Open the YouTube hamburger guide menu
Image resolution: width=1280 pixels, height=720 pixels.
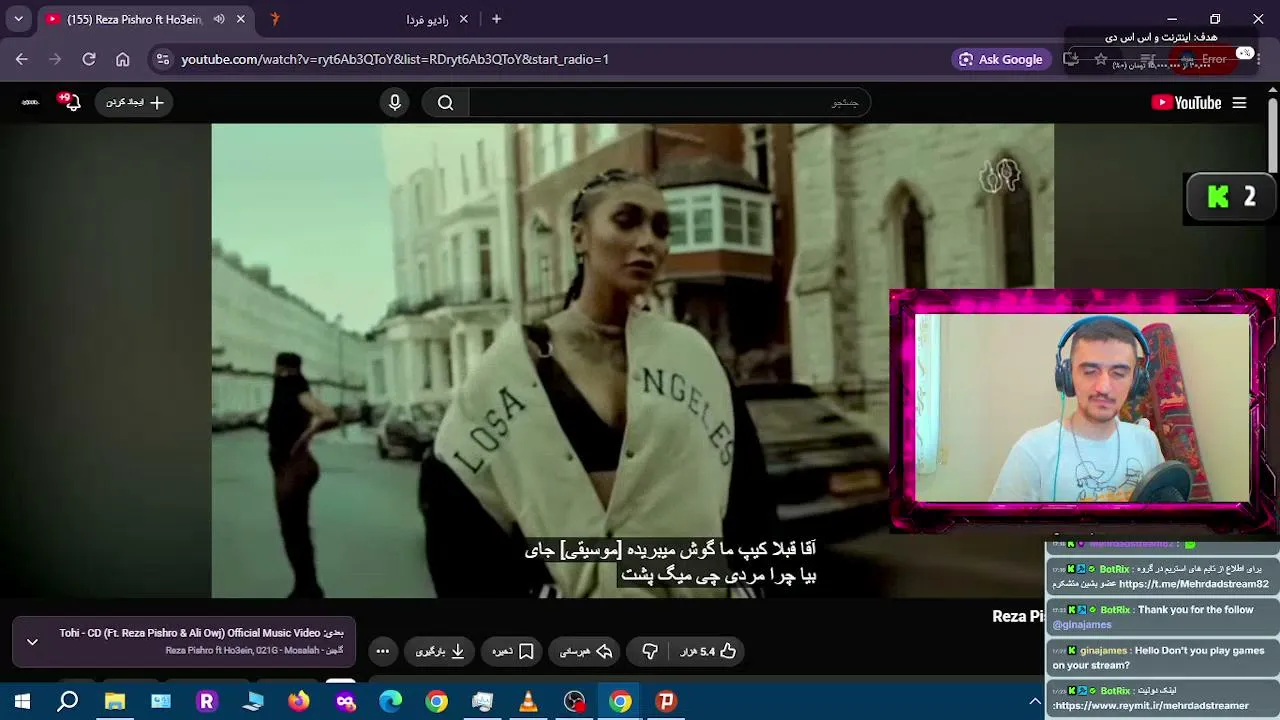[x=1239, y=103]
